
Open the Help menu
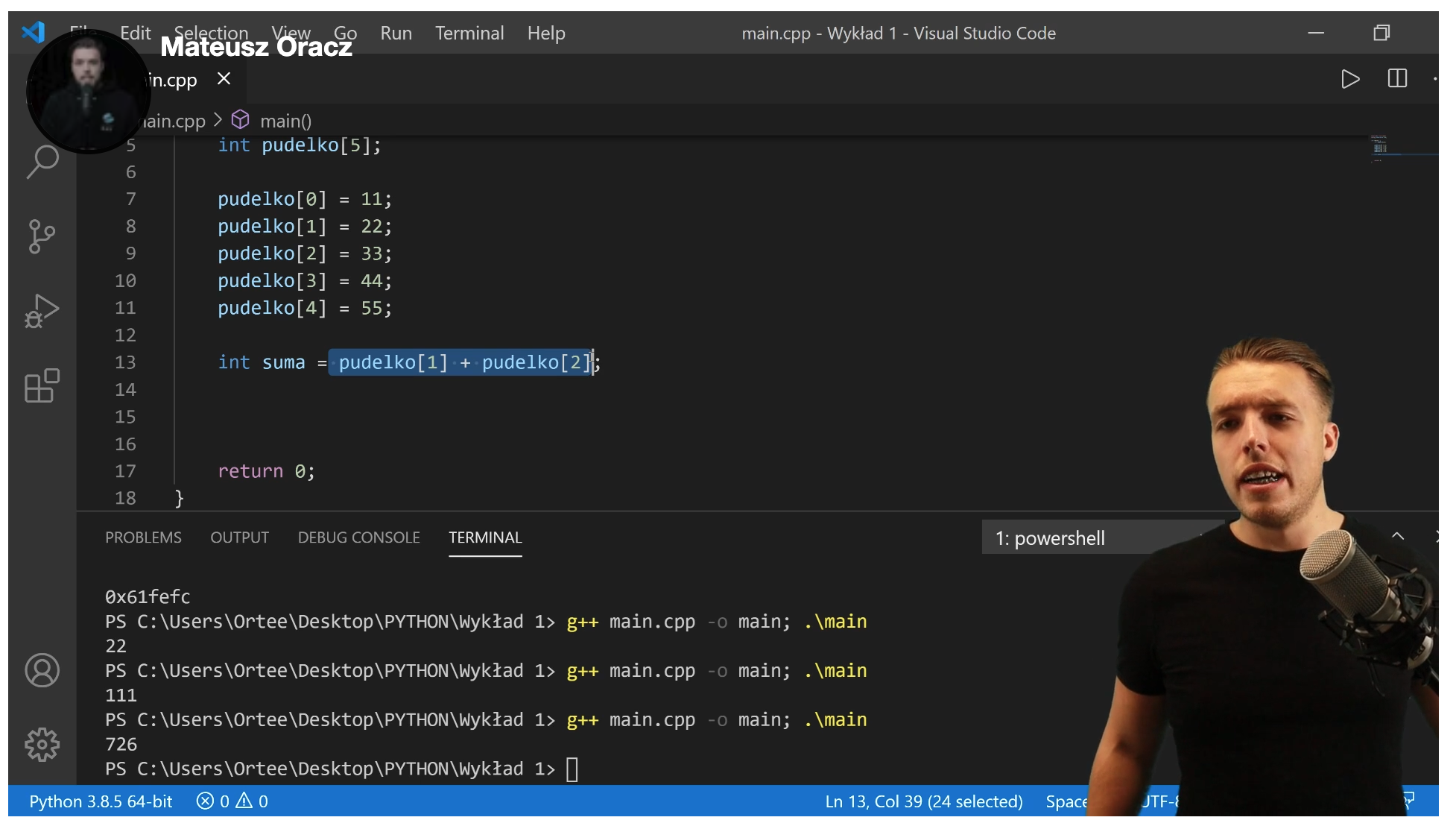[546, 33]
